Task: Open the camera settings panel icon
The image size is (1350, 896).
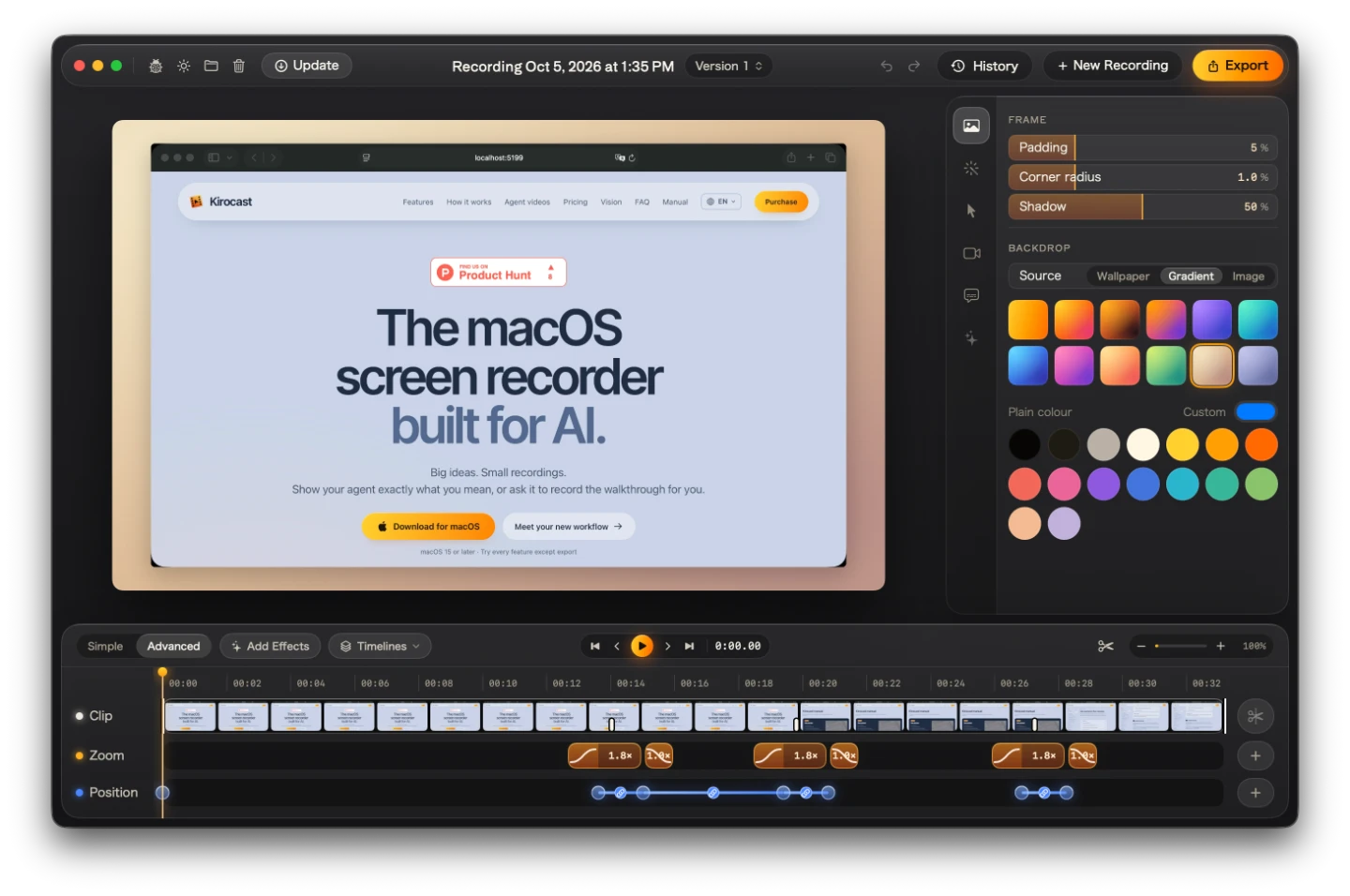Action: [x=971, y=253]
